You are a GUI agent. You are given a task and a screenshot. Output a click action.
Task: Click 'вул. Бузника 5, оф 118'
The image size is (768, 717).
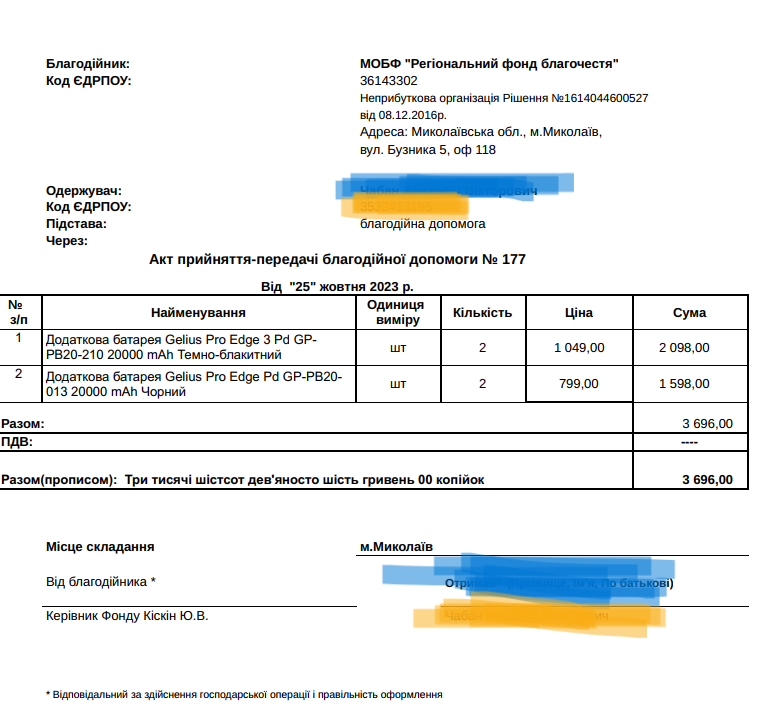(428, 150)
